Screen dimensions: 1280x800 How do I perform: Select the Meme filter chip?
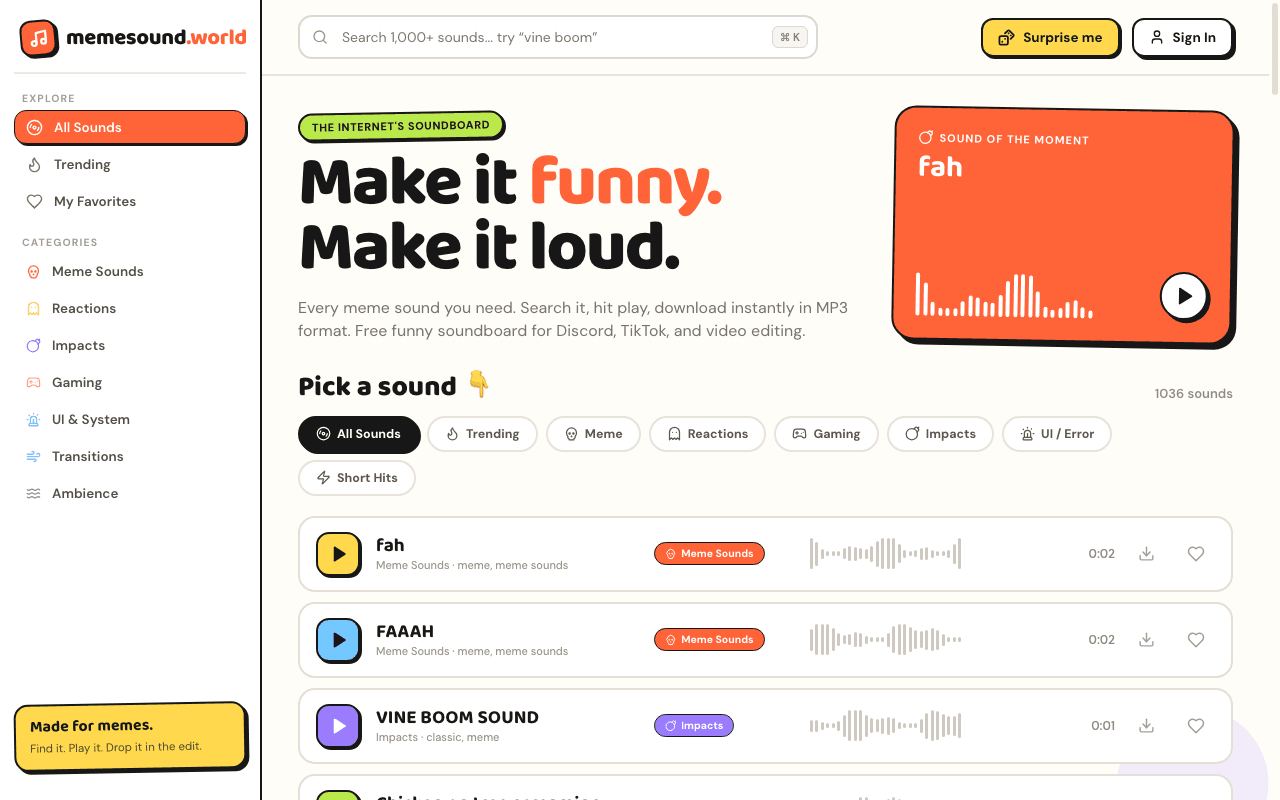pos(593,434)
